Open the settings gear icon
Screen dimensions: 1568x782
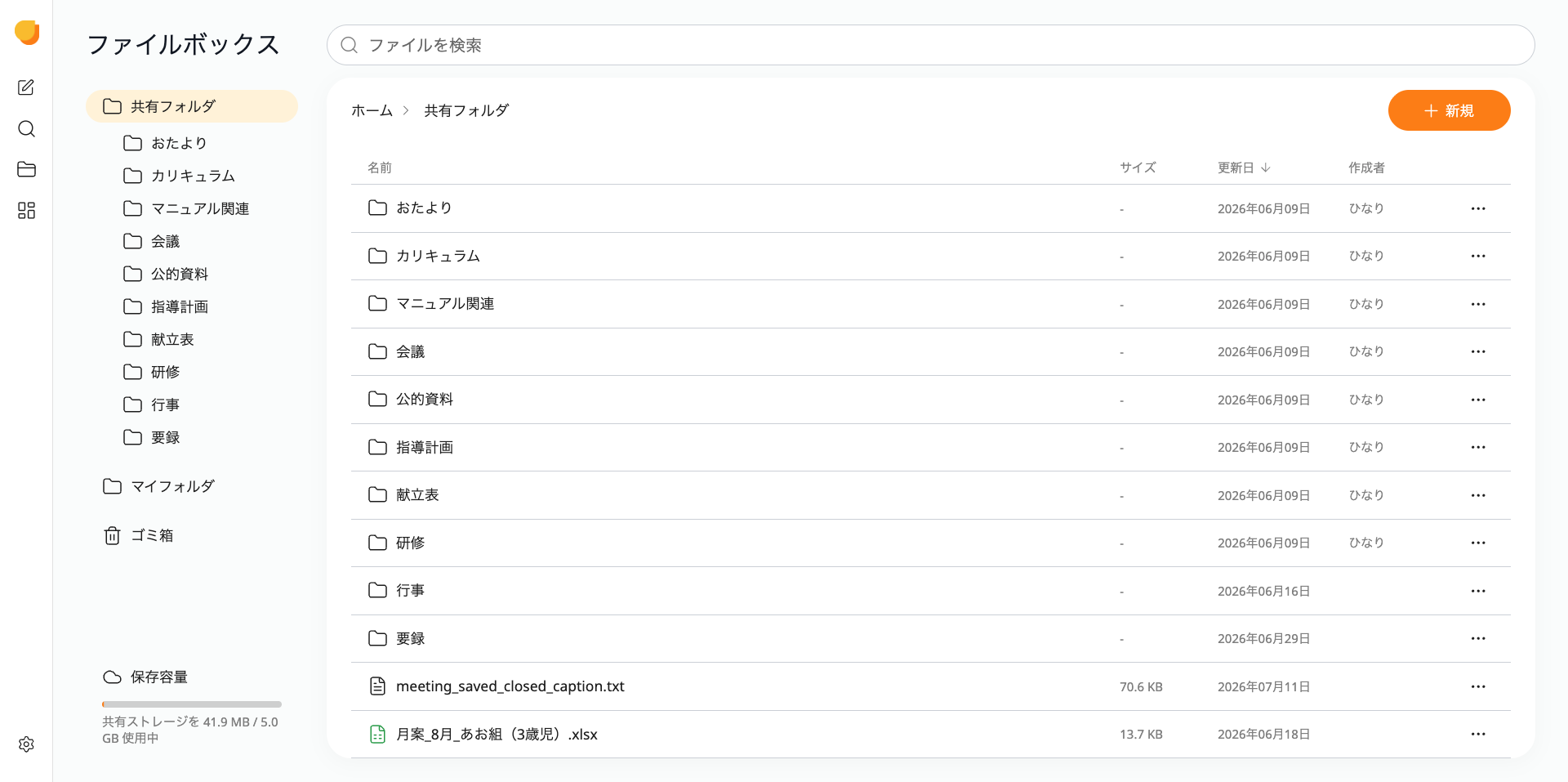pyautogui.click(x=26, y=744)
